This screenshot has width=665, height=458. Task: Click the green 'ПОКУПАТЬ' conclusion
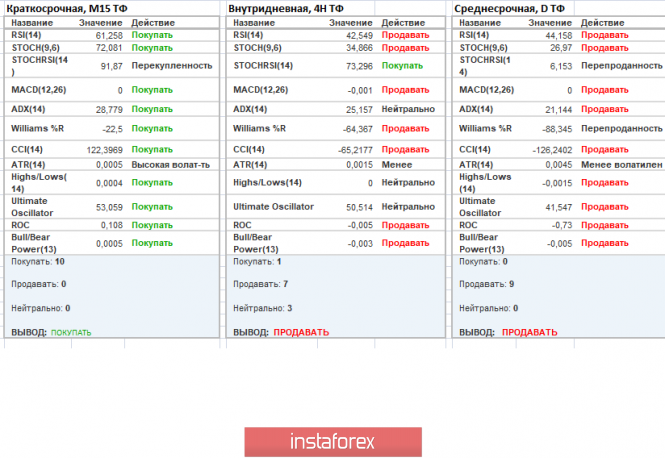pos(71,333)
